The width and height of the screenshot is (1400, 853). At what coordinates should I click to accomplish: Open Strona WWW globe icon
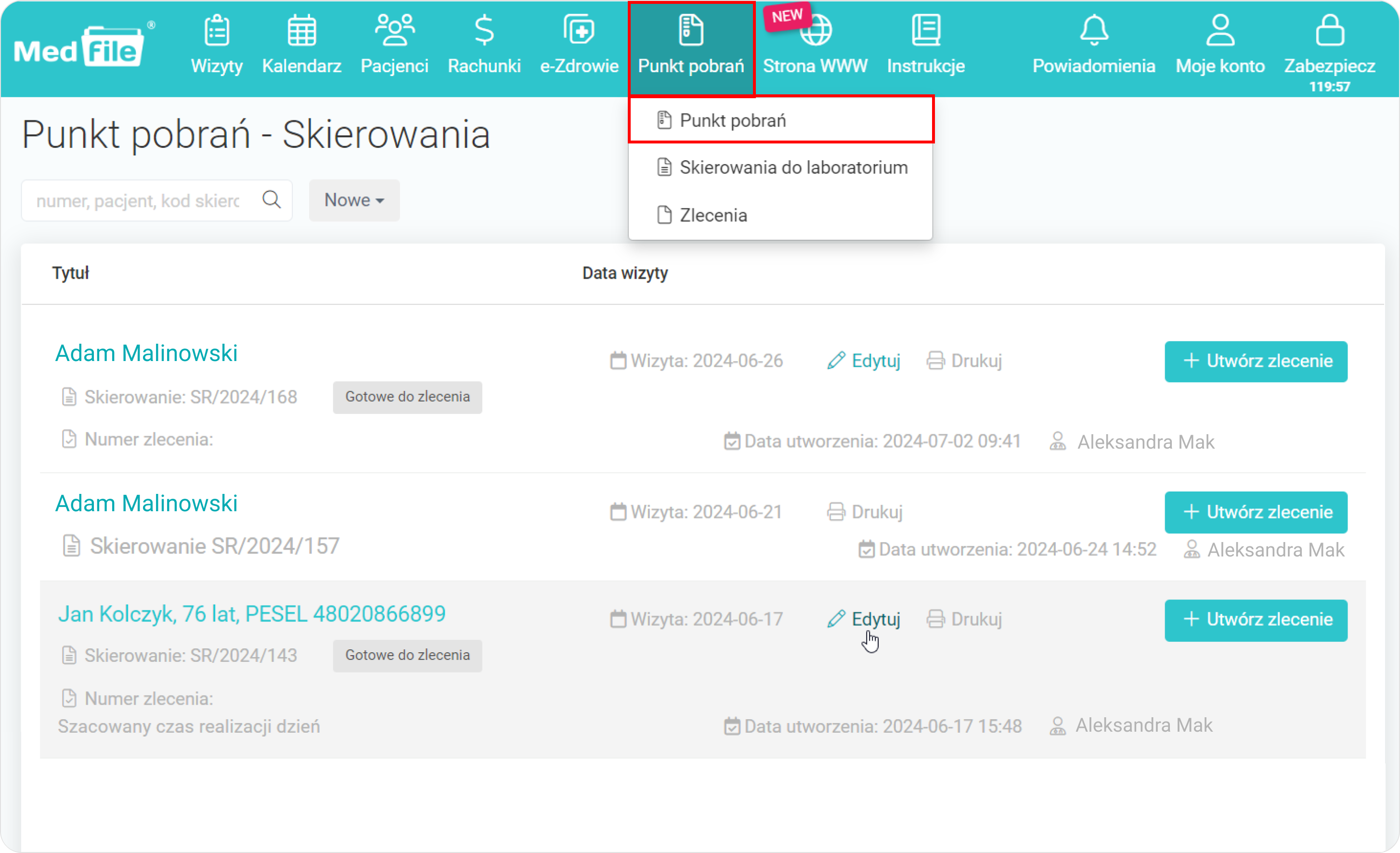pyautogui.click(x=816, y=30)
